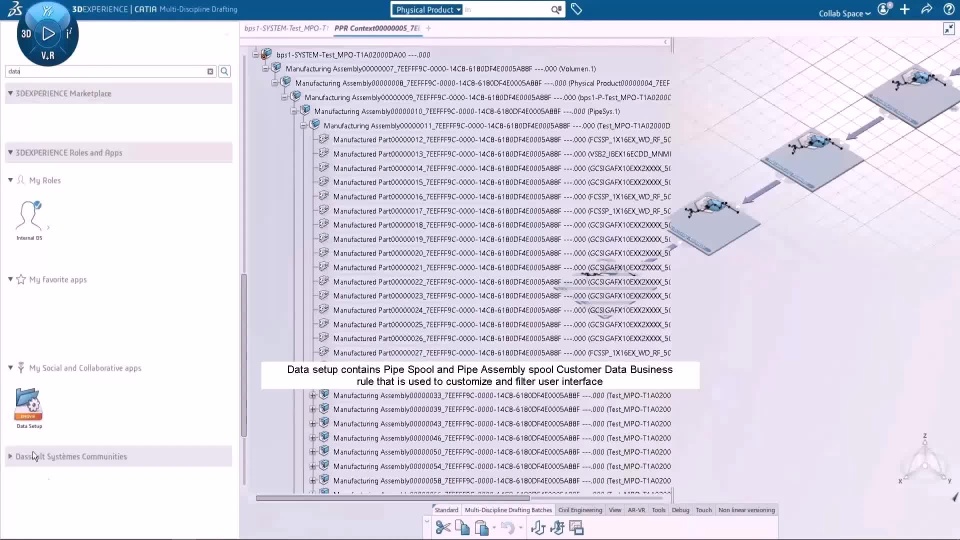This screenshot has height=540, width=960.
Task: Click the Manufactured Part00000012 node icon
Action: (x=324, y=139)
